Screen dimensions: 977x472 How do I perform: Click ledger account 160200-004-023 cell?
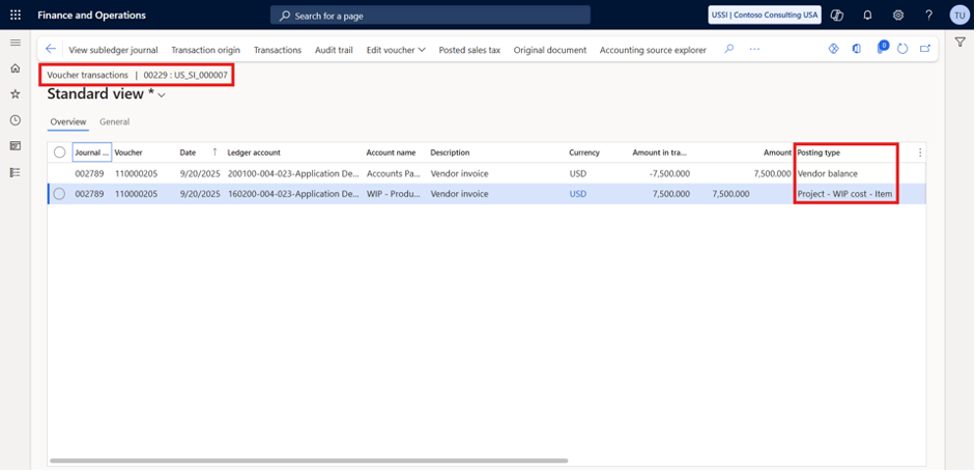[x=293, y=194]
